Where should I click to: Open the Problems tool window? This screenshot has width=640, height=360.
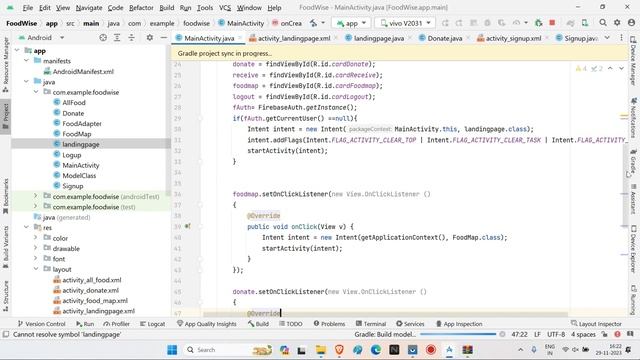[x=329, y=324]
